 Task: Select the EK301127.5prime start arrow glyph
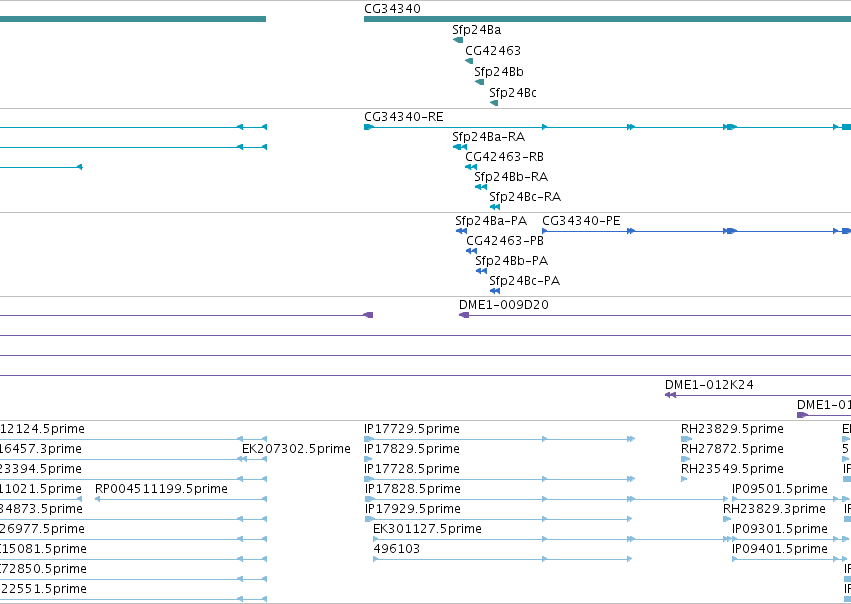coord(376,539)
